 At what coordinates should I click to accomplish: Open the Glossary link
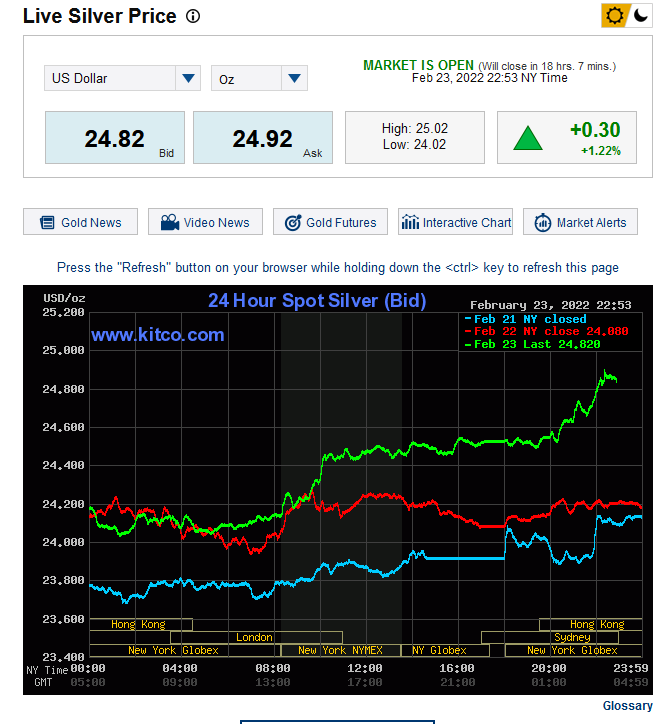pyautogui.click(x=628, y=706)
